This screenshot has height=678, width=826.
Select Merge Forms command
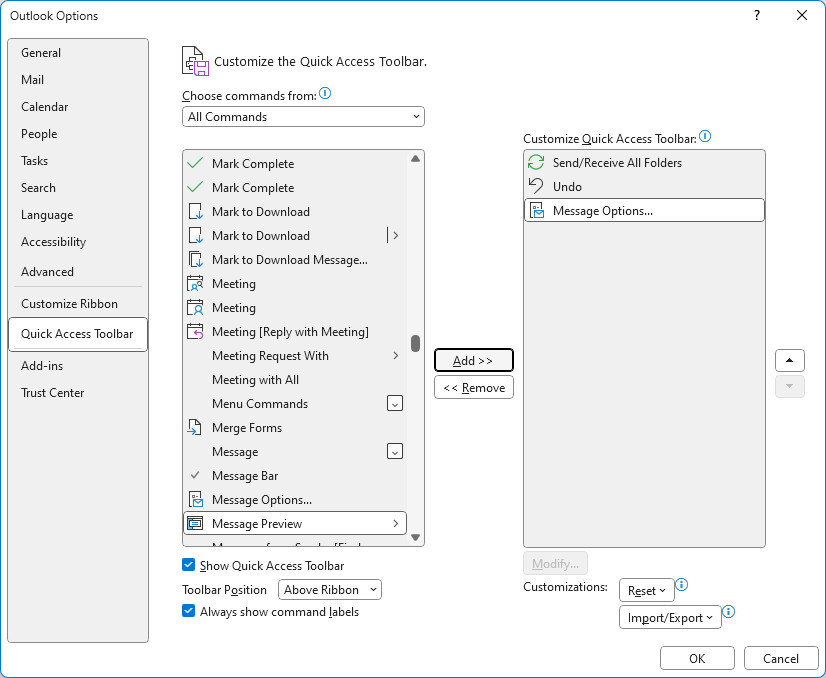295,428
